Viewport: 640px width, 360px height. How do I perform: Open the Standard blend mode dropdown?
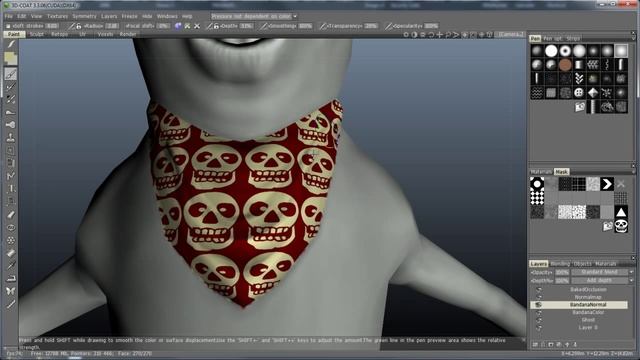click(602, 272)
